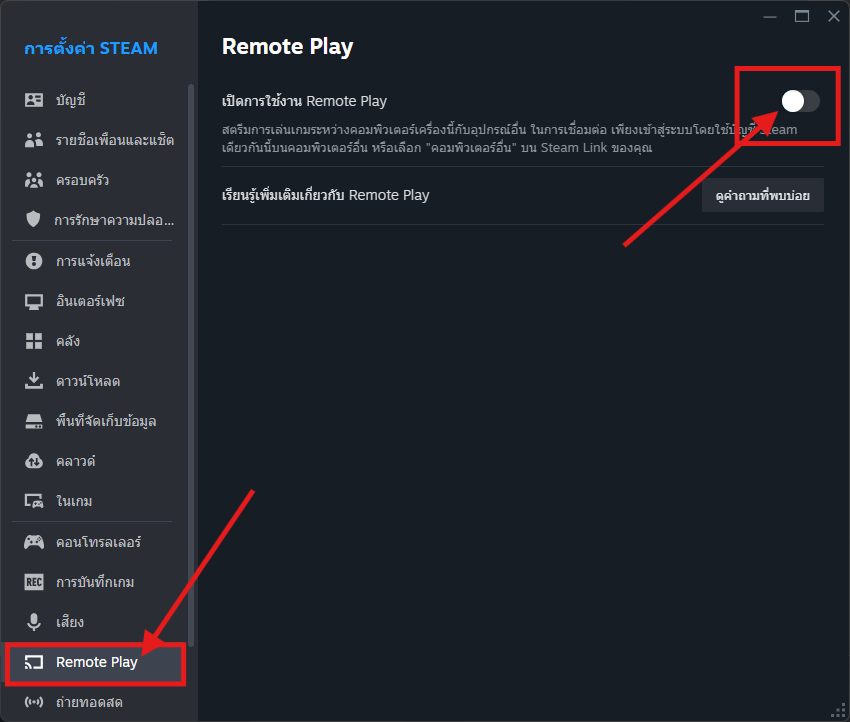Maximize the Steam settings window

click(801, 16)
